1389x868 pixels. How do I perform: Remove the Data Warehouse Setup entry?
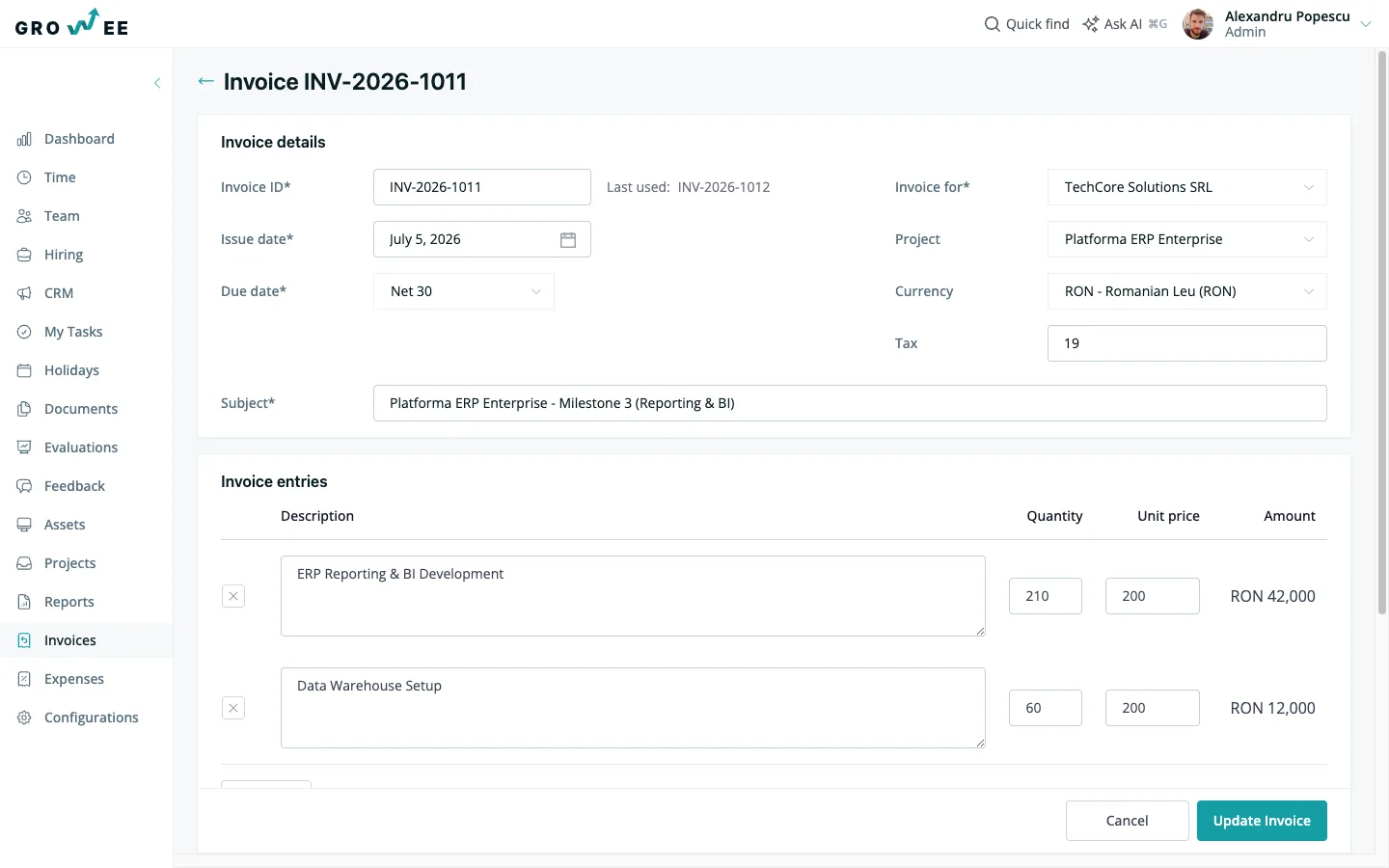pos(233,708)
